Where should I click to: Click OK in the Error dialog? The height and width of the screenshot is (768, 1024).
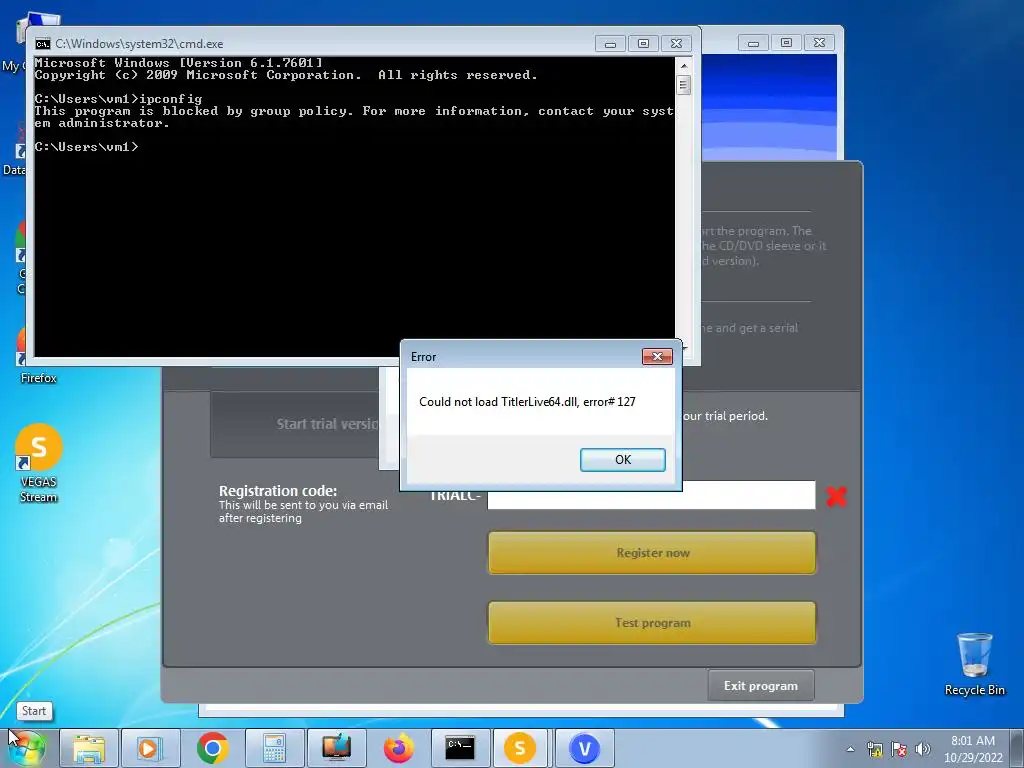pos(622,460)
